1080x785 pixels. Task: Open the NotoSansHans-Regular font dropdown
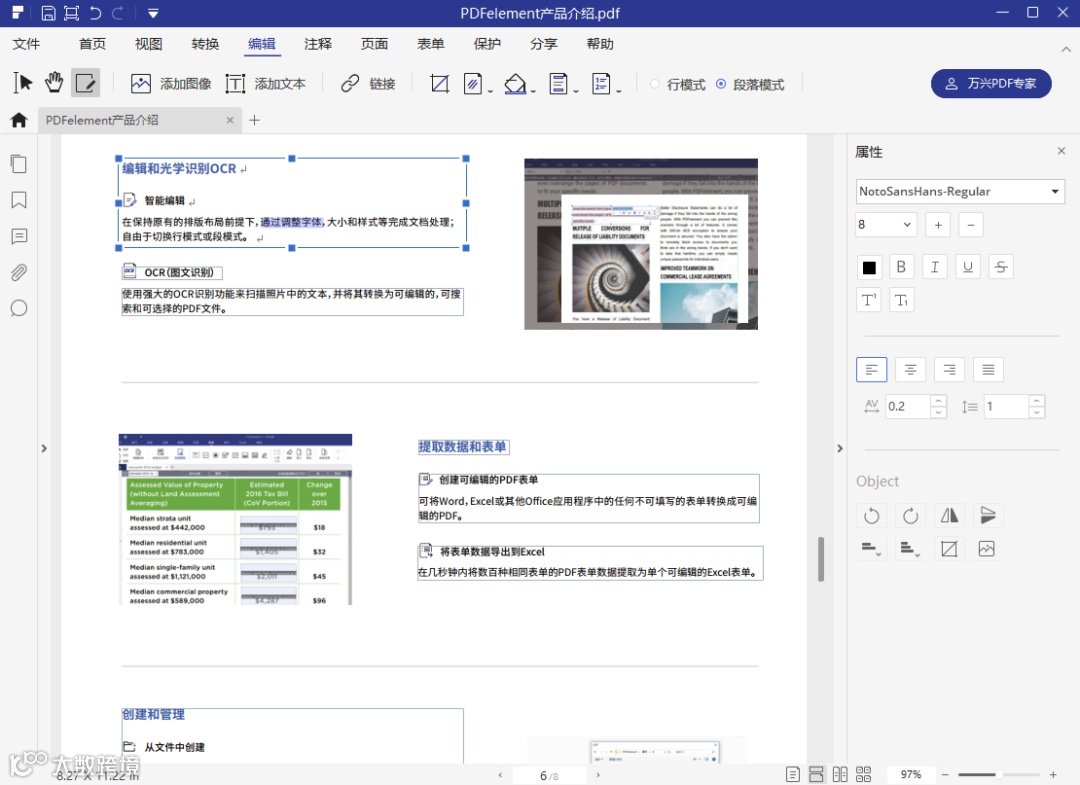coord(960,191)
